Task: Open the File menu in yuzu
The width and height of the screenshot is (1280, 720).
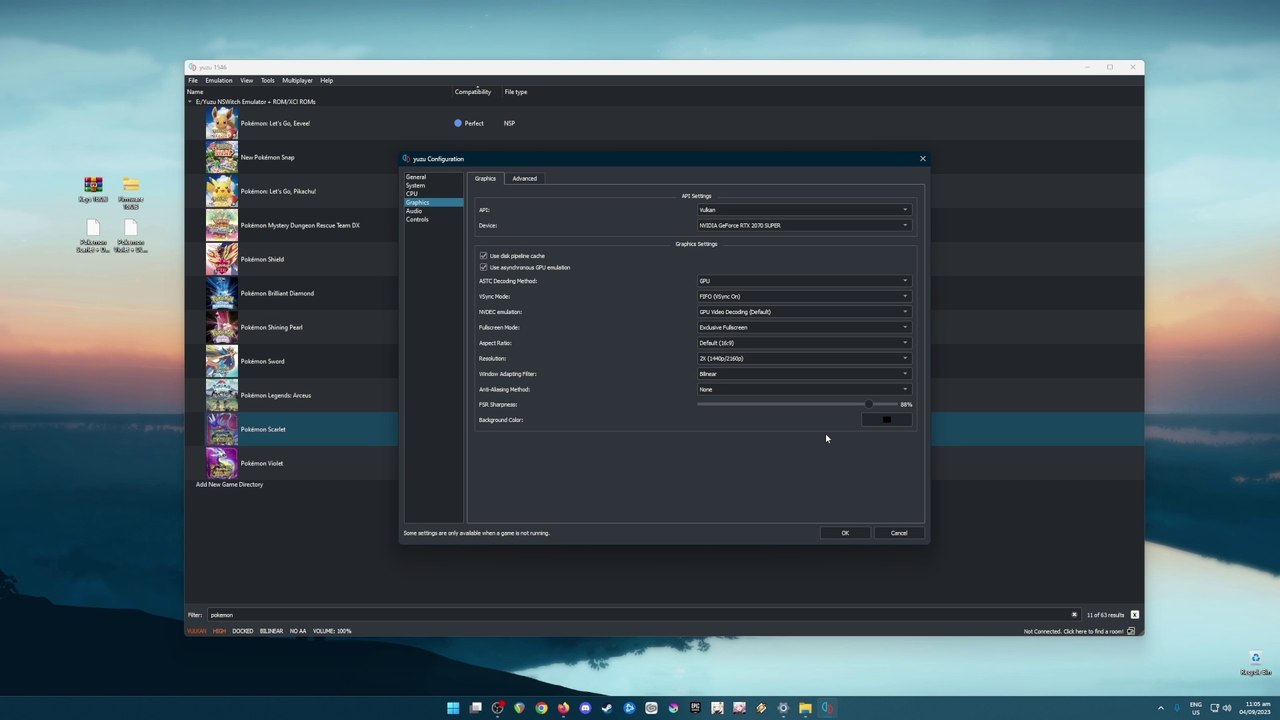Action: 193,80
